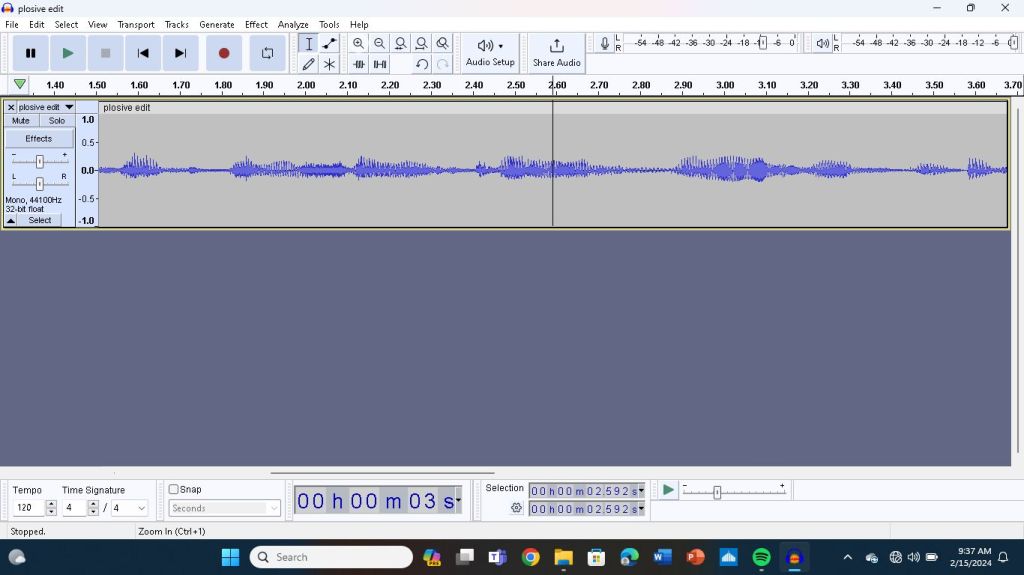This screenshot has height=575, width=1024.
Task: Open the Analyze menu
Action: (293, 24)
